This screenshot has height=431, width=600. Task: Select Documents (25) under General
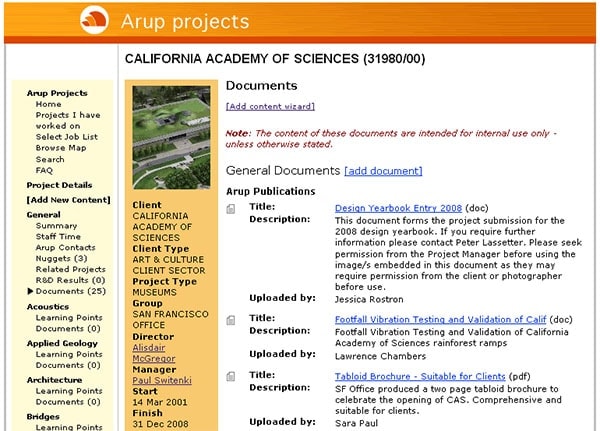(70, 291)
